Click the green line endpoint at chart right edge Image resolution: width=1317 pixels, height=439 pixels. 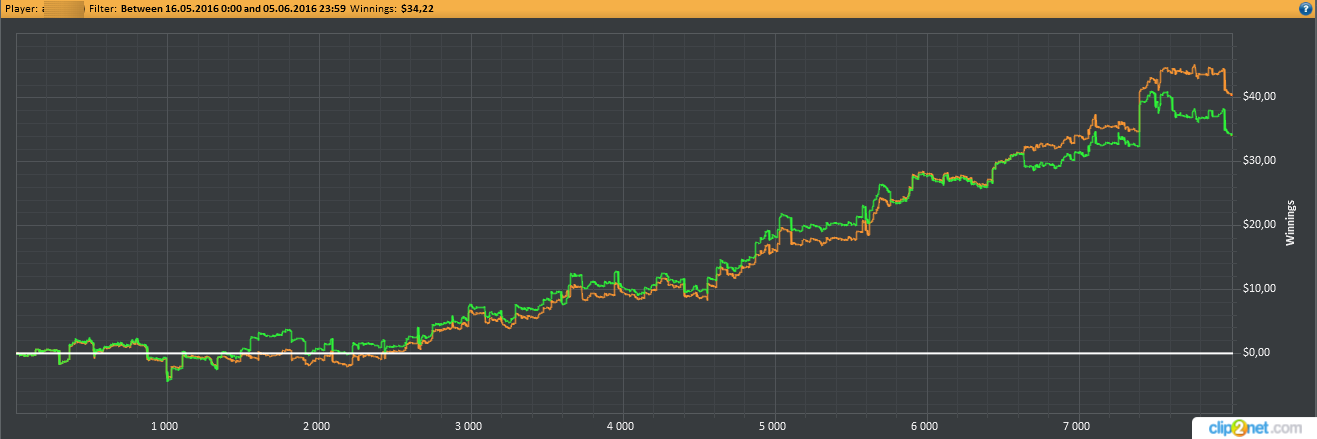click(x=1231, y=134)
